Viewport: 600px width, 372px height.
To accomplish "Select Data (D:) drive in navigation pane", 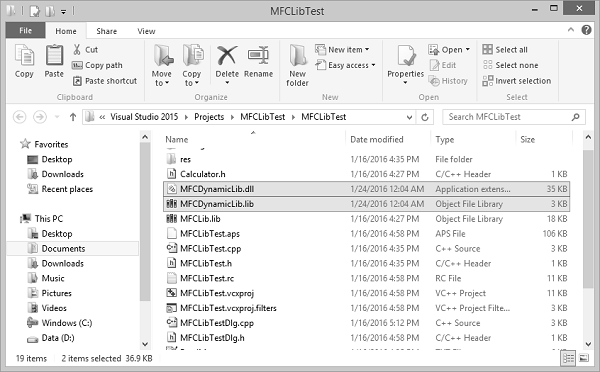I will (51, 338).
